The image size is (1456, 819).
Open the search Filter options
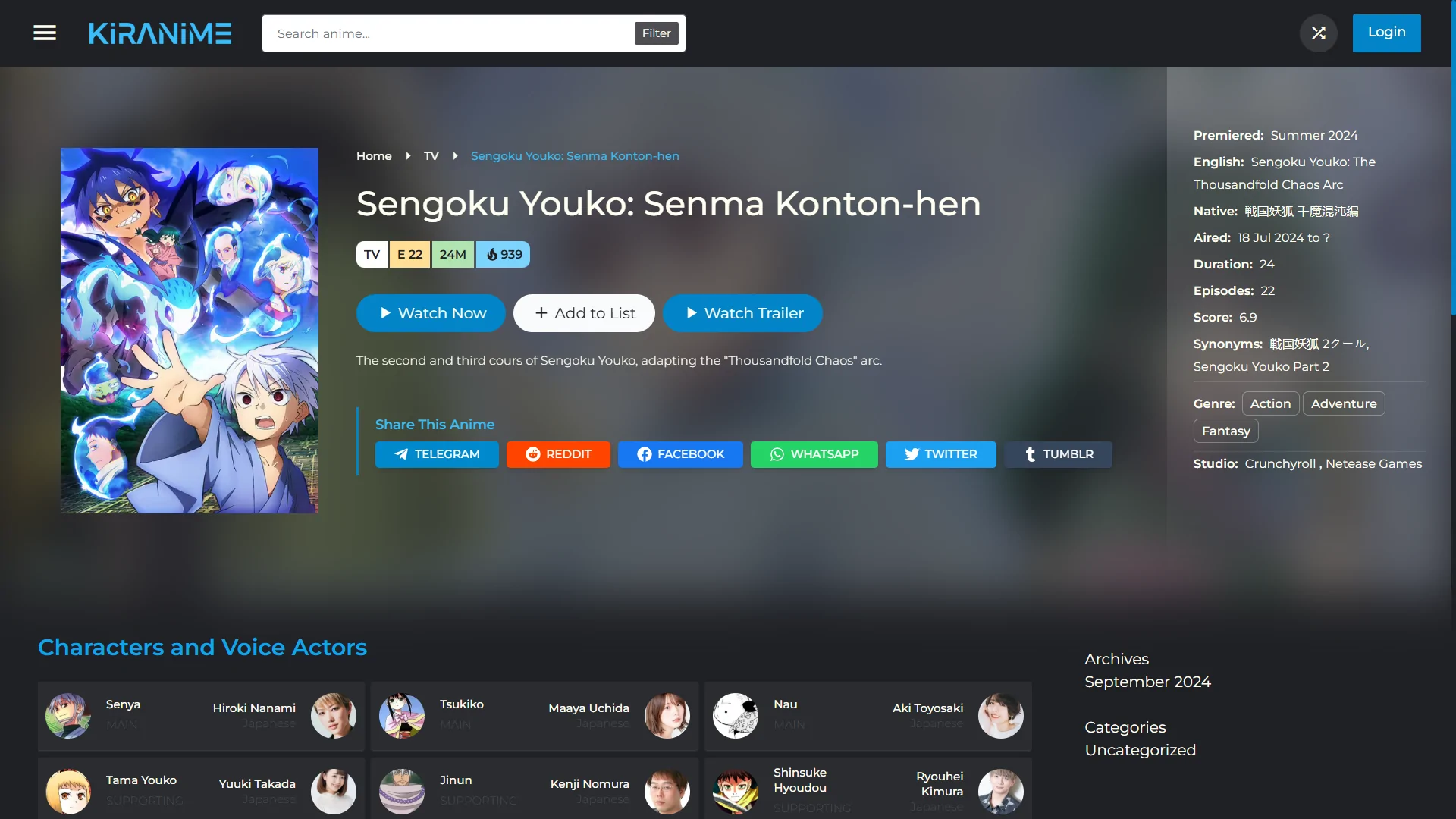point(656,33)
